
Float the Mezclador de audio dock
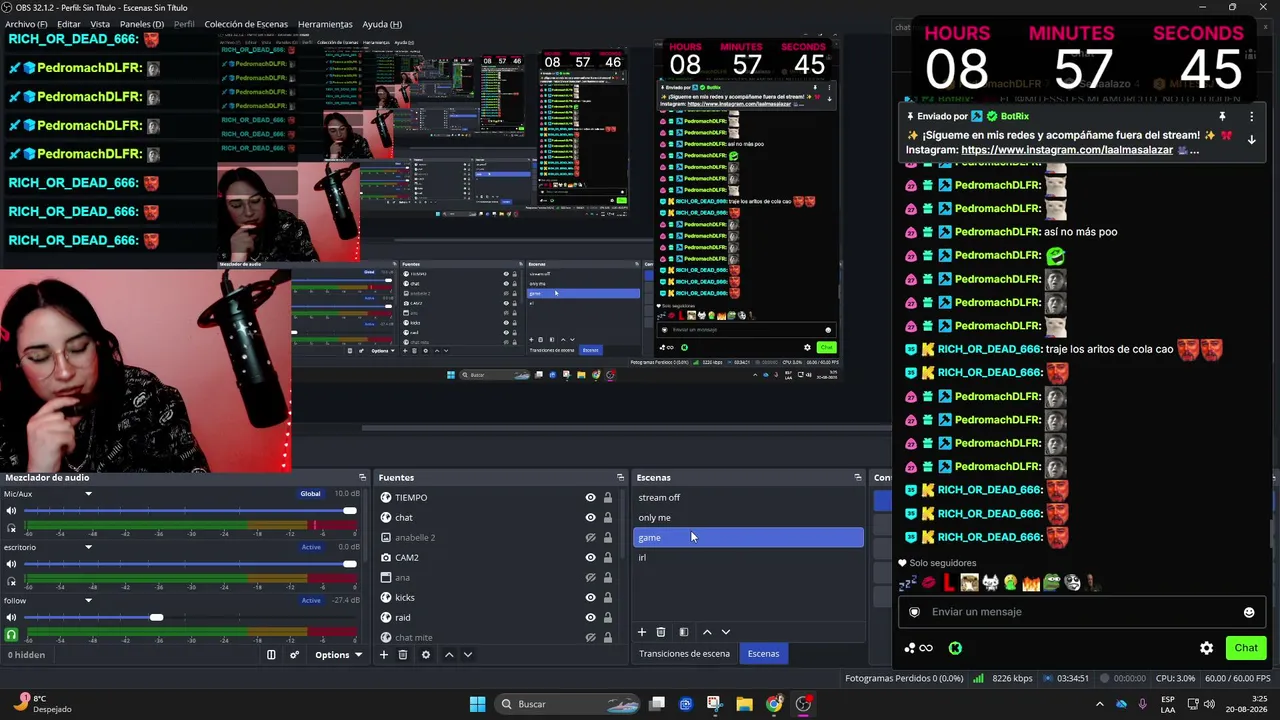(x=362, y=478)
